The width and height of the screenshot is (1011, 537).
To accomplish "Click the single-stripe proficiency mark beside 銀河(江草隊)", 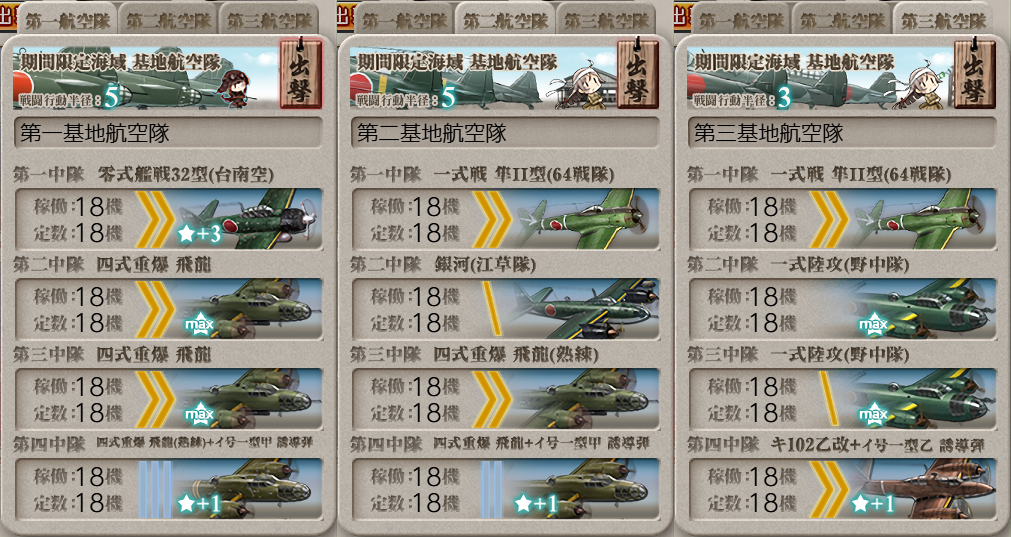I will tap(492, 309).
